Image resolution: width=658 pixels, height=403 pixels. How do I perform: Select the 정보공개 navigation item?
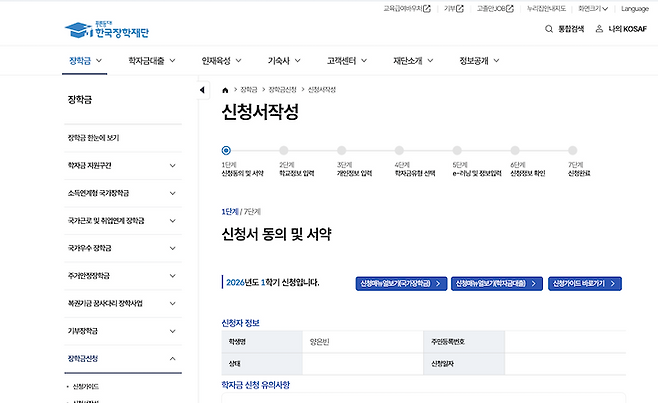(474, 60)
